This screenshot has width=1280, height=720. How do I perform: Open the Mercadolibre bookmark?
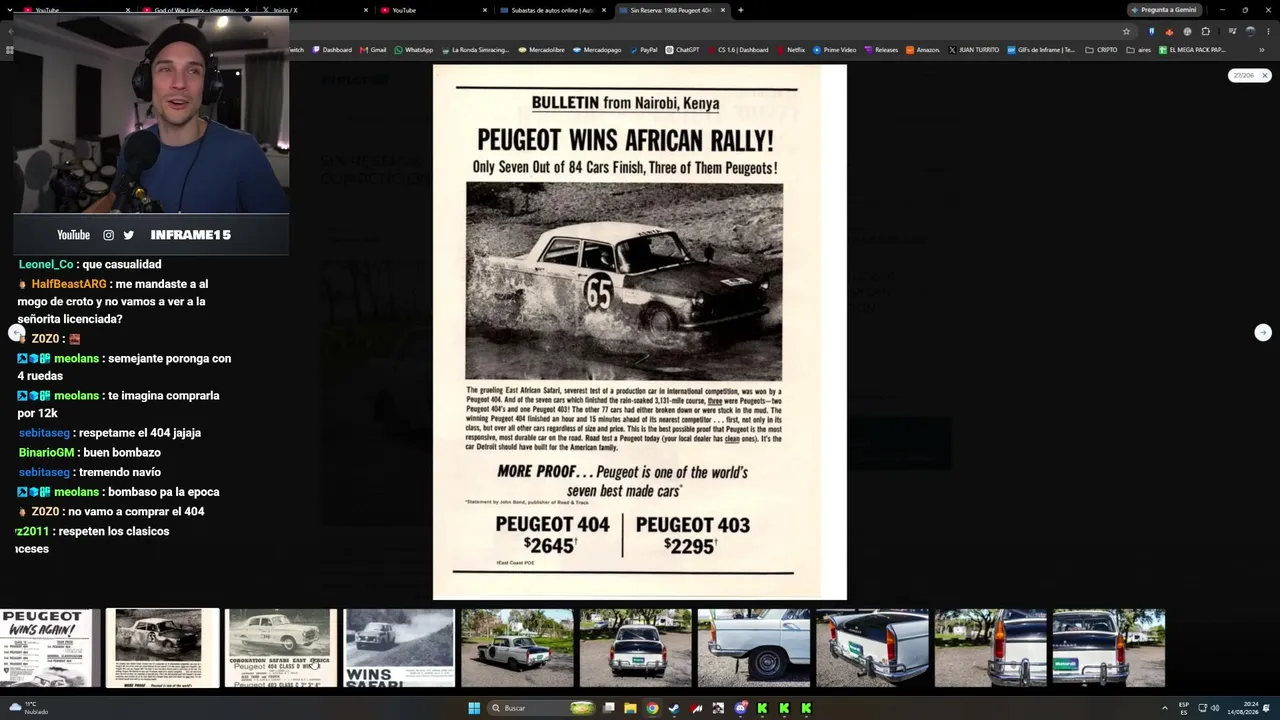tap(542, 50)
